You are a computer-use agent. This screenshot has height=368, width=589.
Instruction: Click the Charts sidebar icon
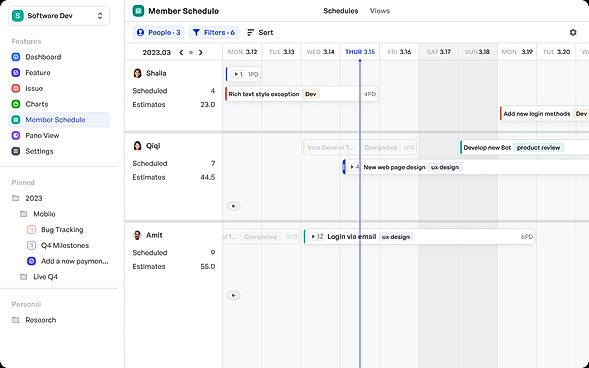click(16, 104)
